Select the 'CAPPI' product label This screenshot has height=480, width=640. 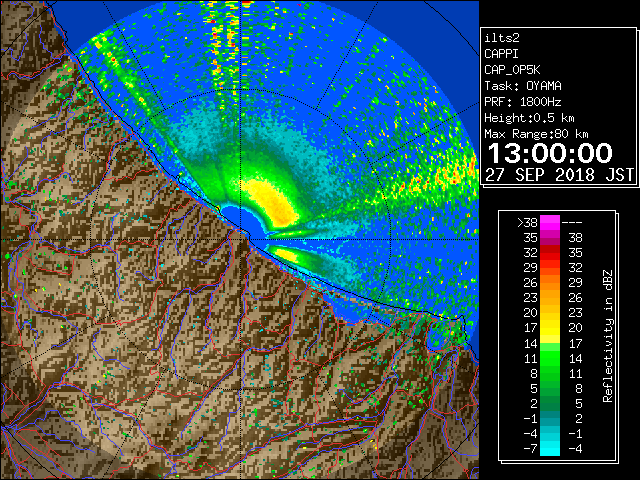point(501,54)
